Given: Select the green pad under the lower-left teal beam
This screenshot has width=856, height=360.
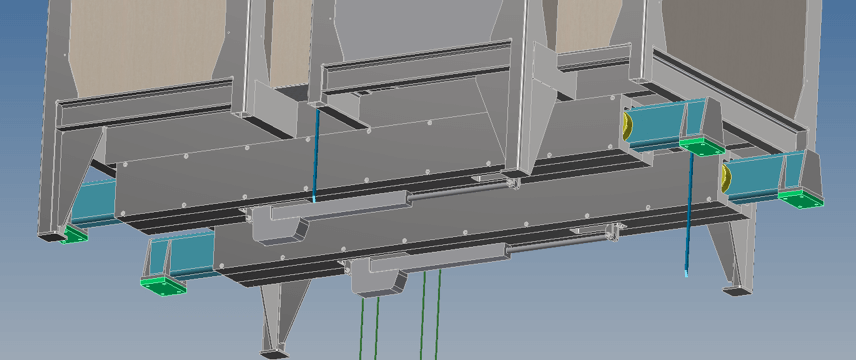Looking at the screenshot, I should 164,286.
